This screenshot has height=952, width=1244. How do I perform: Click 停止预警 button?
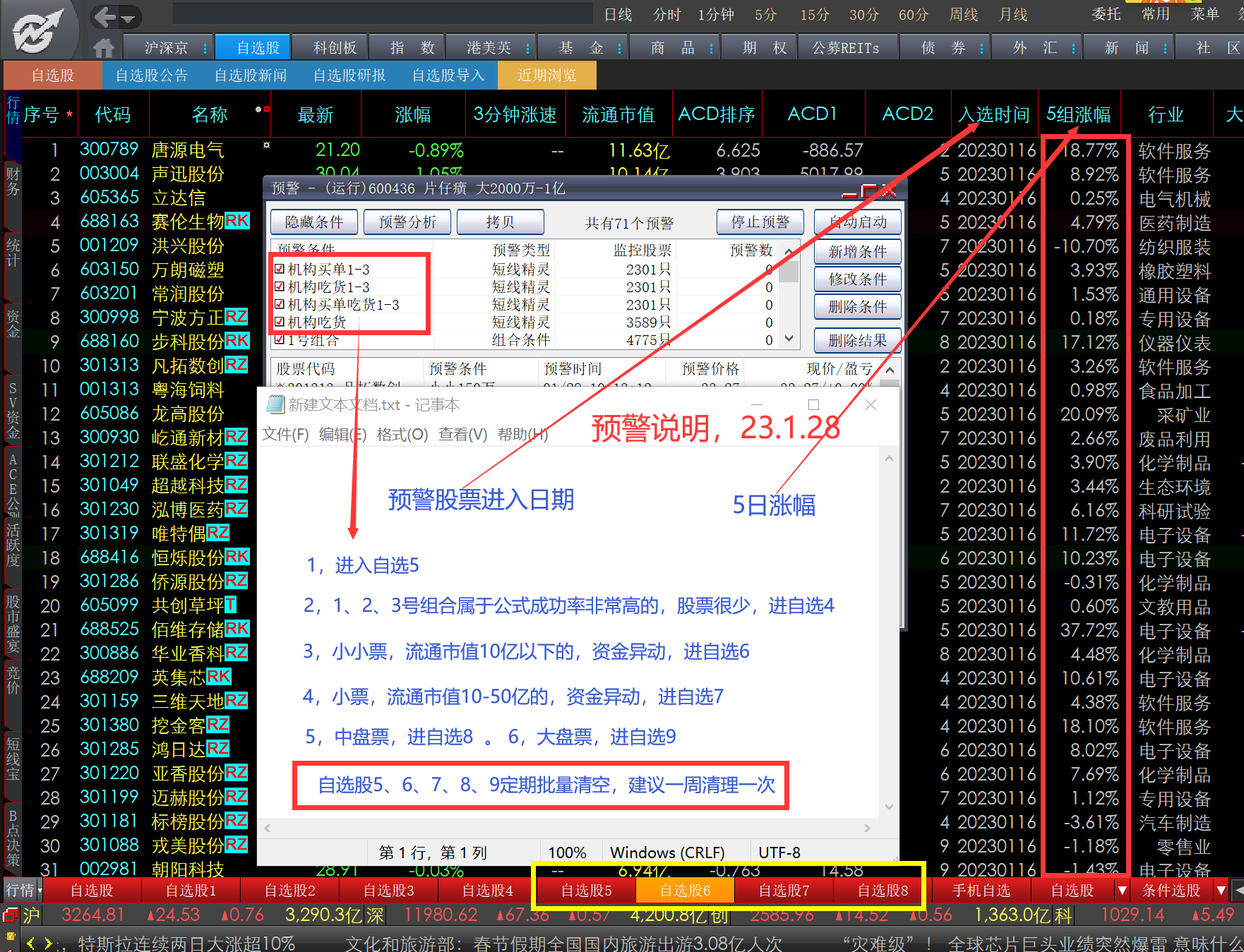(x=760, y=222)
